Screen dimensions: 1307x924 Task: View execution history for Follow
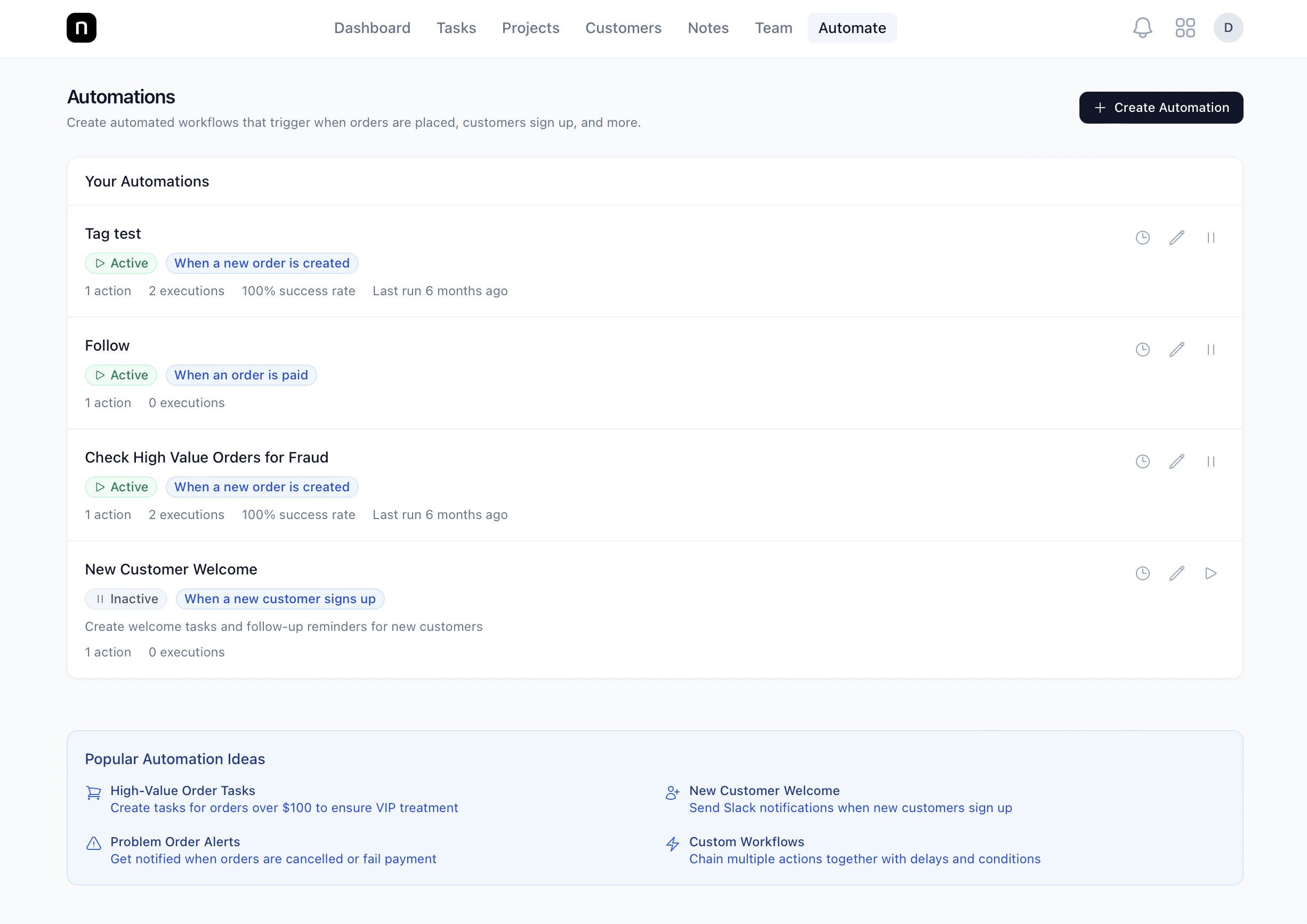(x=1142, y=350)
